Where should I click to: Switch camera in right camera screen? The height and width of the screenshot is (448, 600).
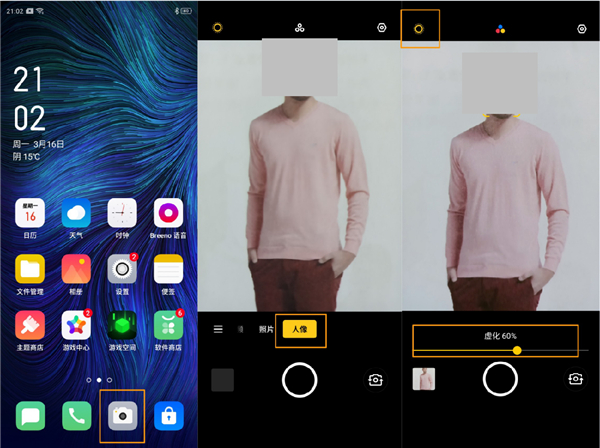[576, 379]
